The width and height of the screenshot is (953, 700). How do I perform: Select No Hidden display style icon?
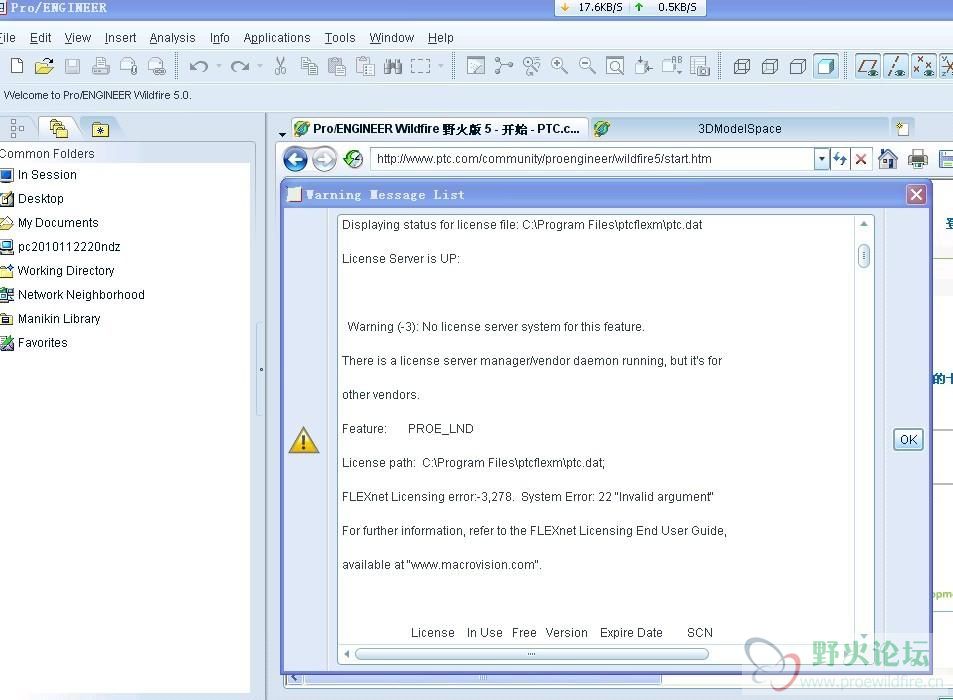797,66
